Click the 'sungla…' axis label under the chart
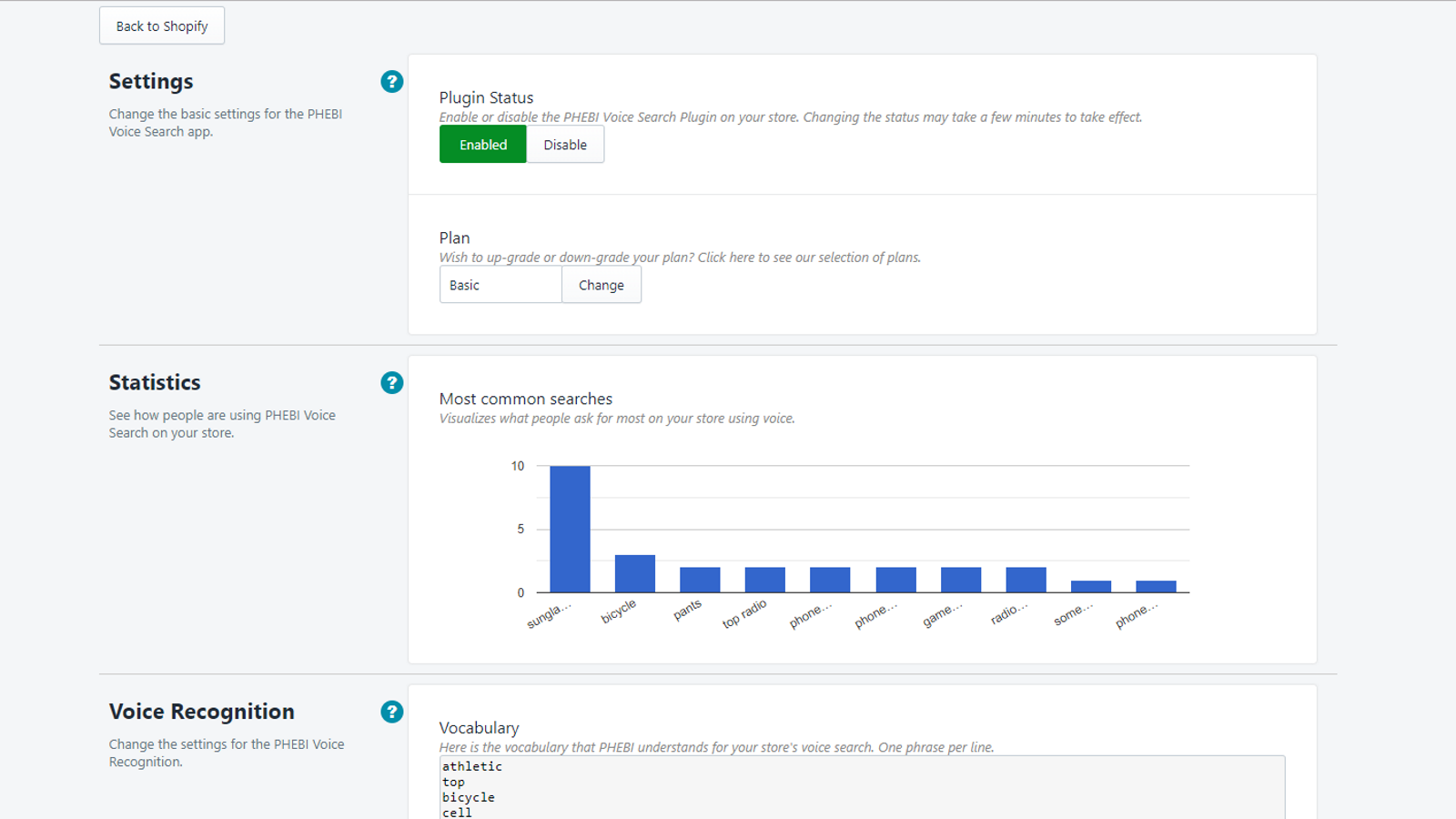This screenshot has height=819, width=1456. [550, 615]
